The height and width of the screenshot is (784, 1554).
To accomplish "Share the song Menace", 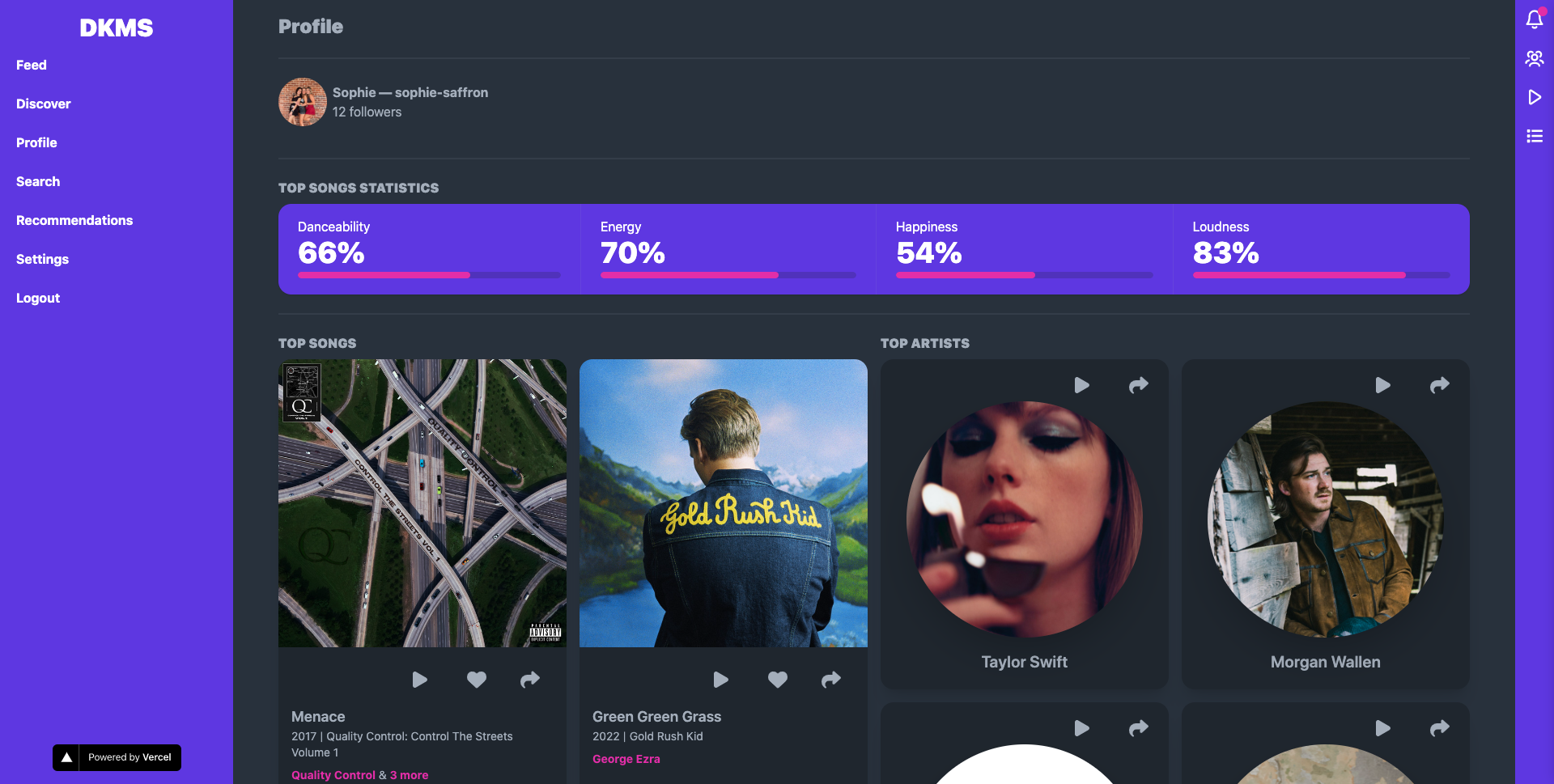I will (x=530, y=680).
